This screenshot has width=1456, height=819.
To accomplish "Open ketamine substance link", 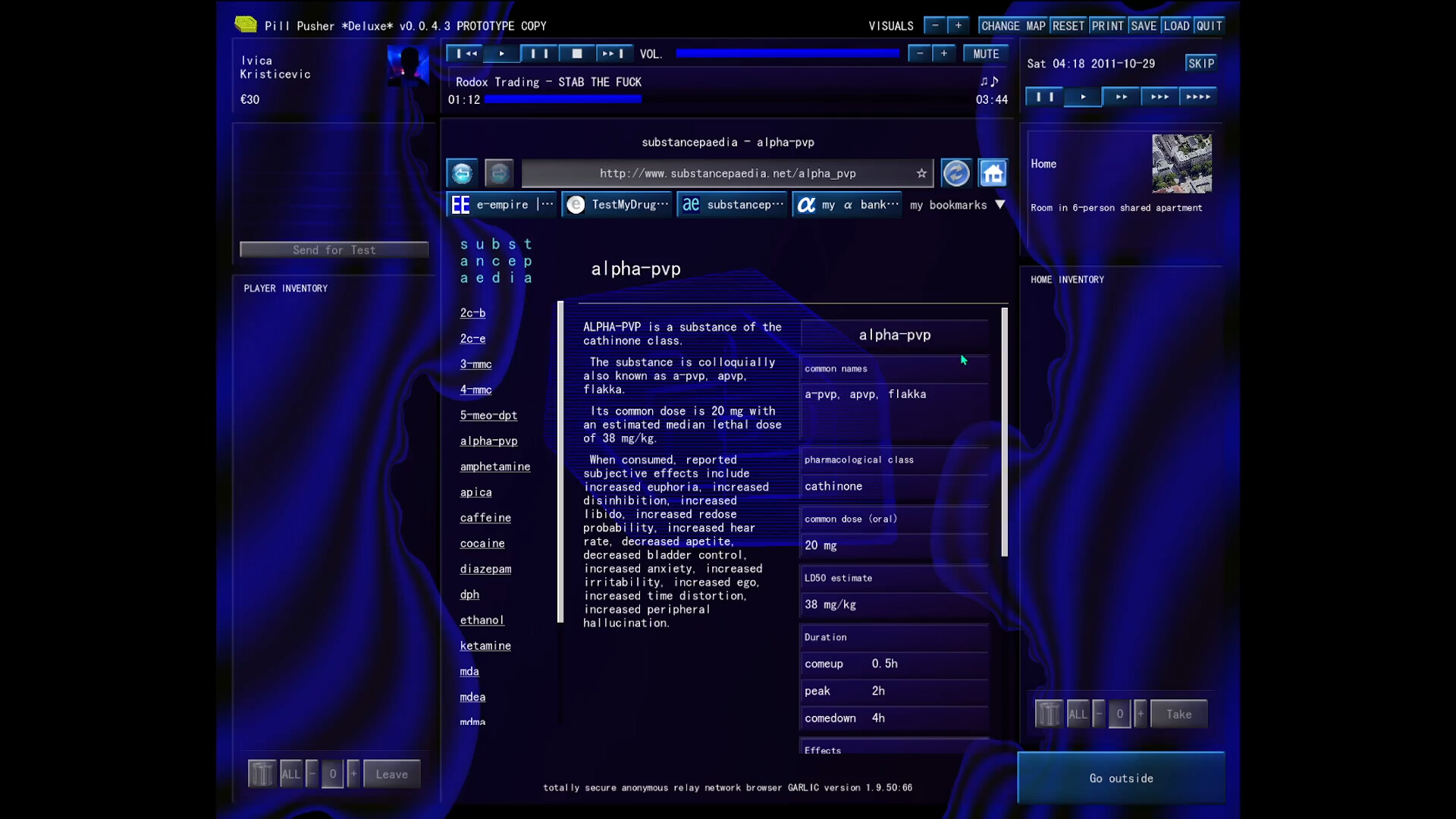I will [485, 645].
